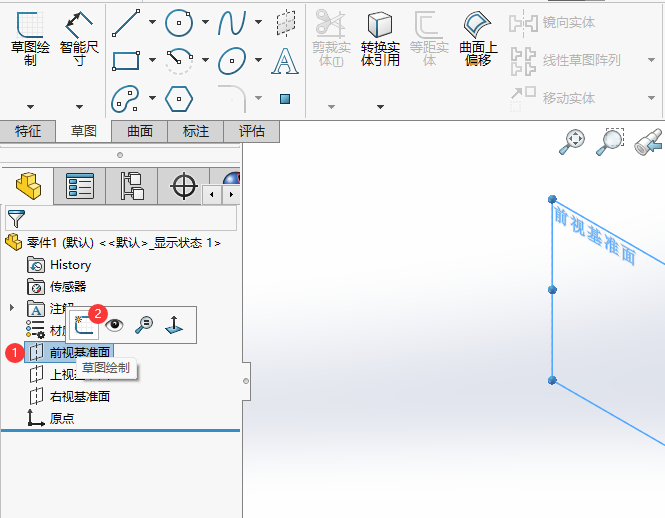
Task: Select the Polygon sketch tool
Action: 179,99
